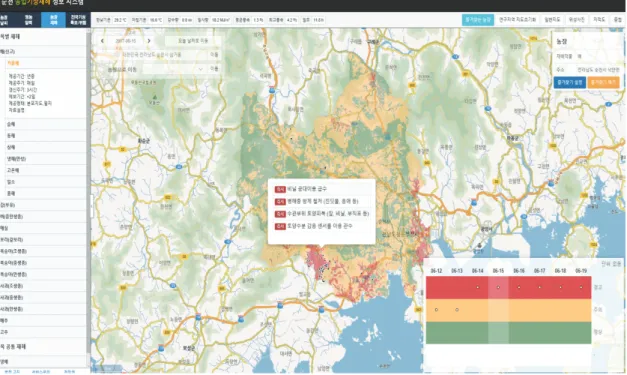Go to the previous date with left chevron
The height and width of the screenshot is (375, 627).
tap(102, 41)
